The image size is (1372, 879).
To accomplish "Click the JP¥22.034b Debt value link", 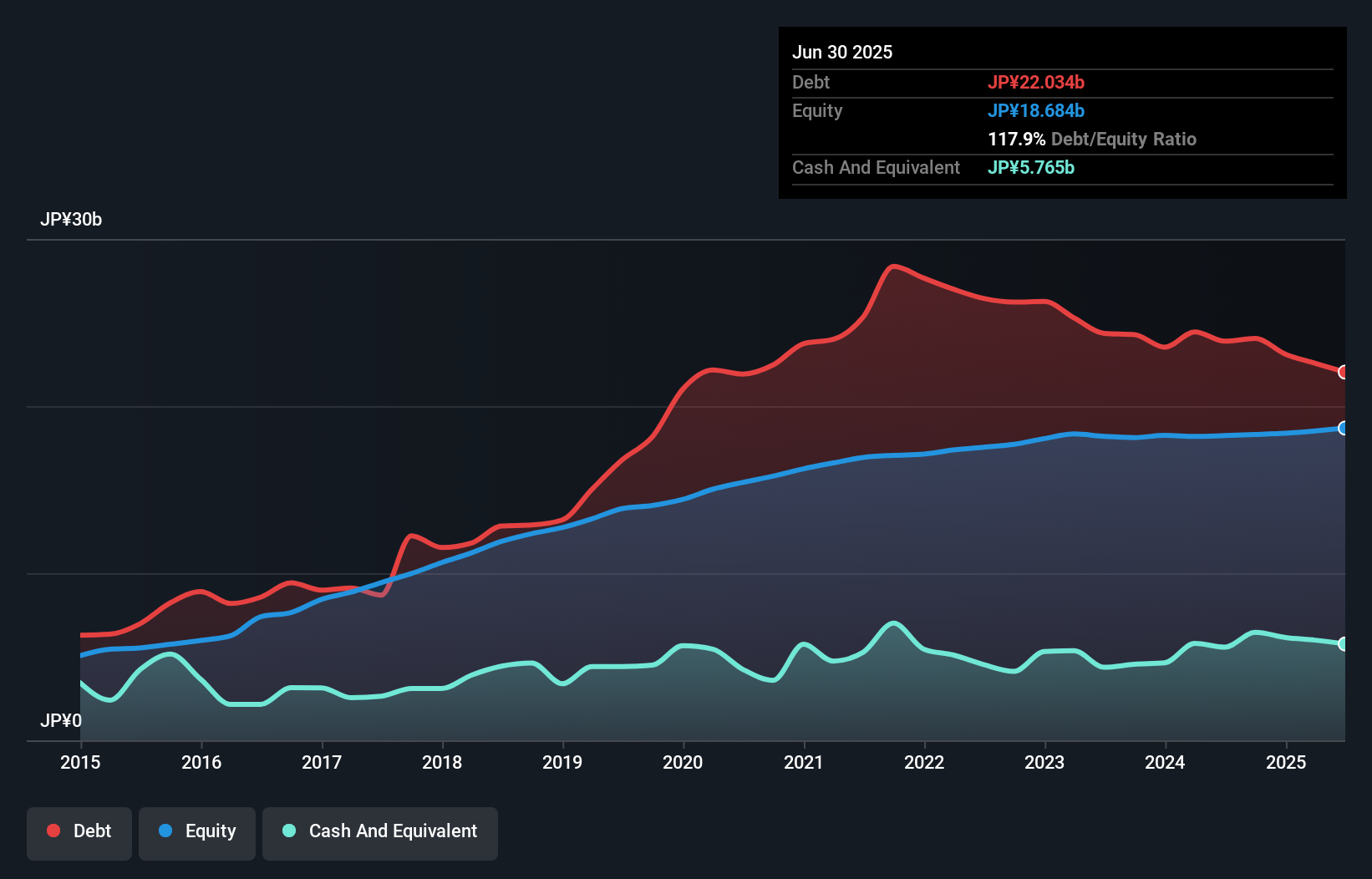I will pos(1036,83).
